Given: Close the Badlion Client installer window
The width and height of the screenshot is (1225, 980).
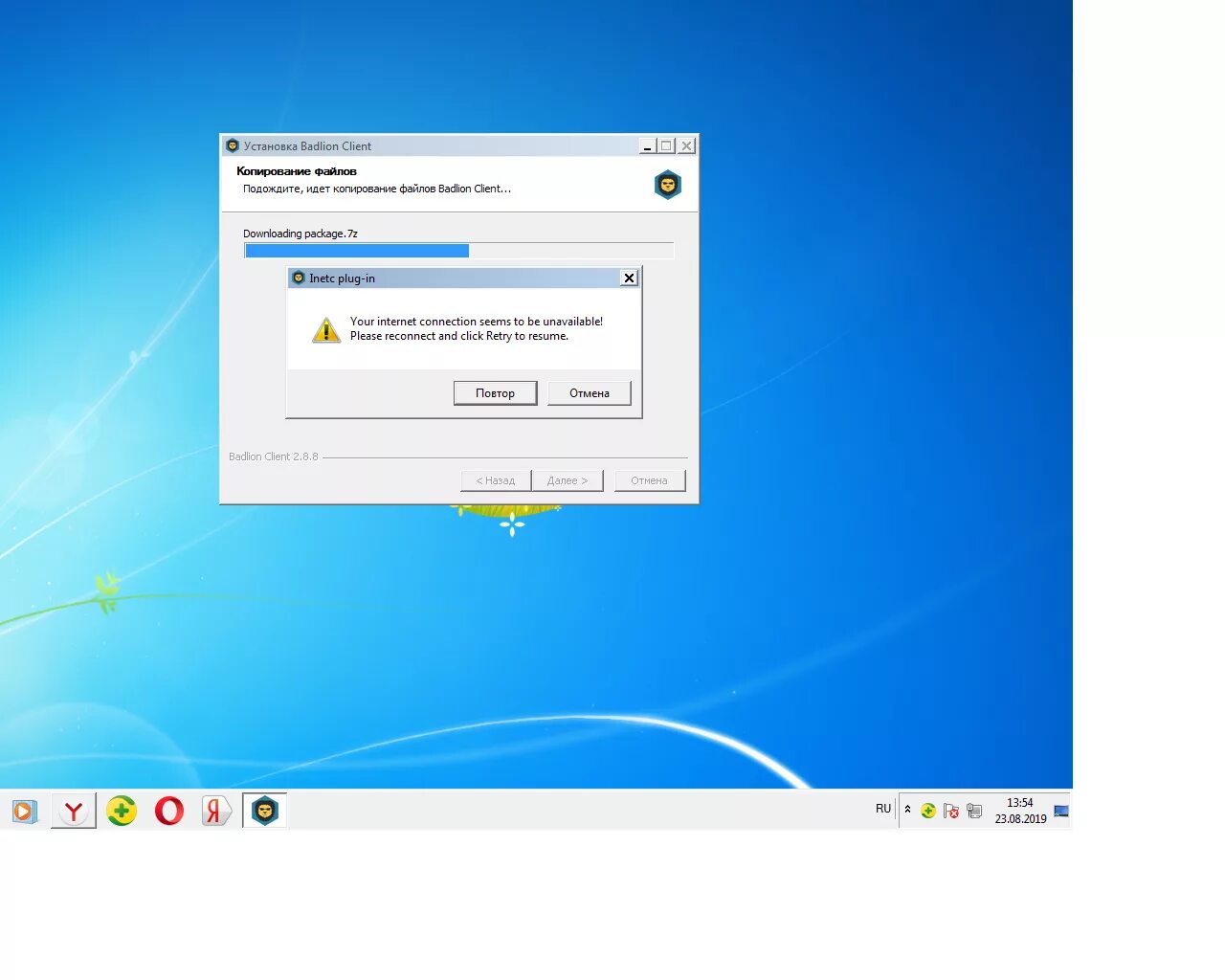Looking at the screenshot, I should click(686, 146).
